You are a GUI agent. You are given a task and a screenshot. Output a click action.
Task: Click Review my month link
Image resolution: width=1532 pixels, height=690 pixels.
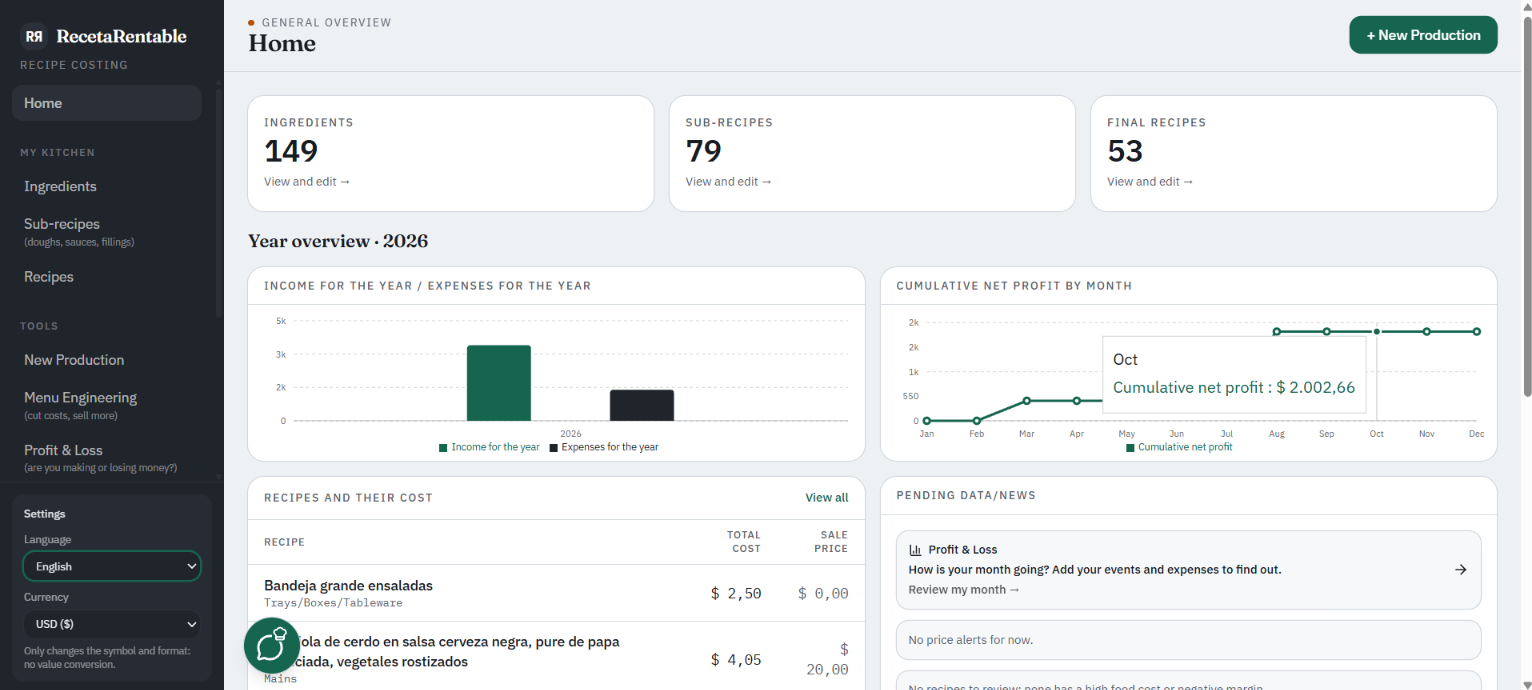pos(964,590)
